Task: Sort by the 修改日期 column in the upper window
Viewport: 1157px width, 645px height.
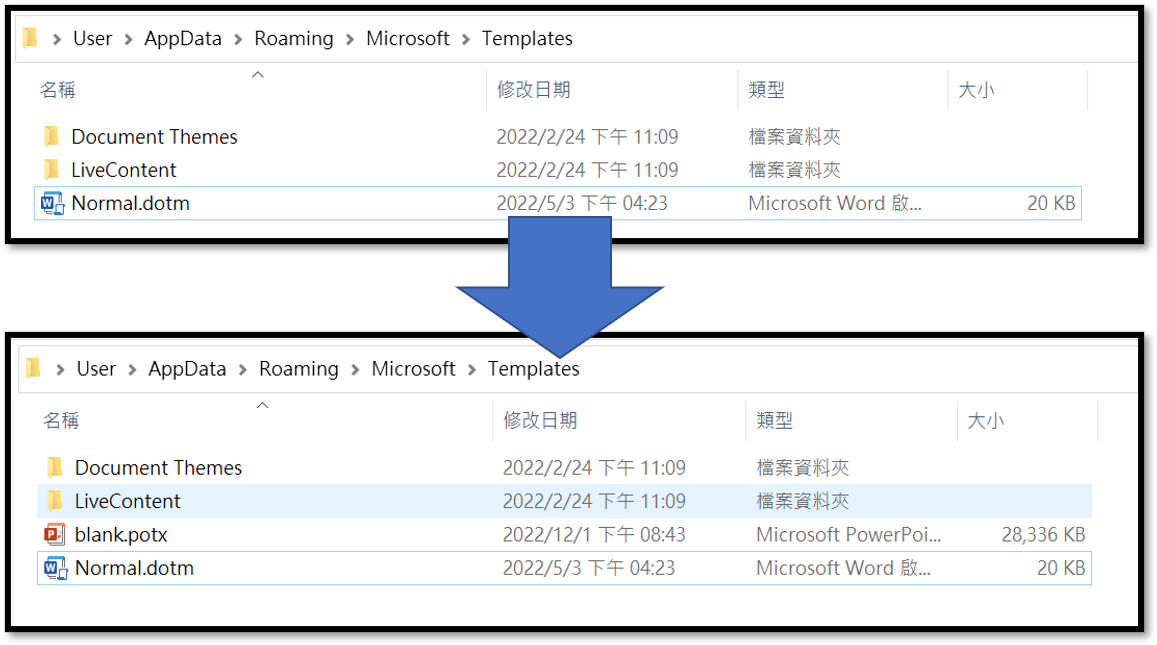Action: pyautogui.click(x=533, y=90)
